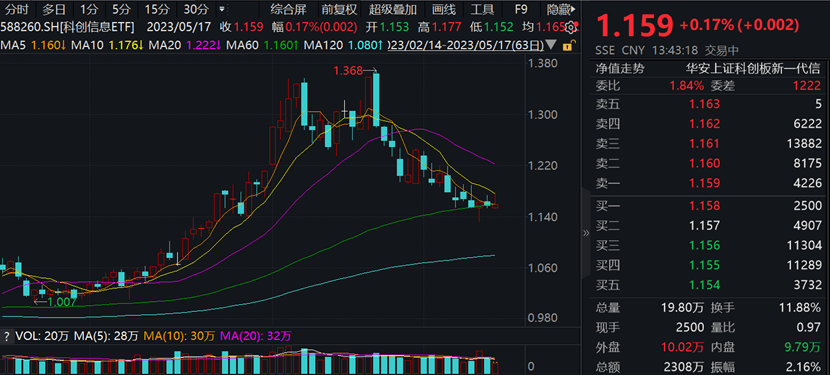Image resolution: width=830 pixels, height=375 pixels.
Task: Open the 前复权 adjustment option
Action: pyautogui.click(x=340, y=9)
